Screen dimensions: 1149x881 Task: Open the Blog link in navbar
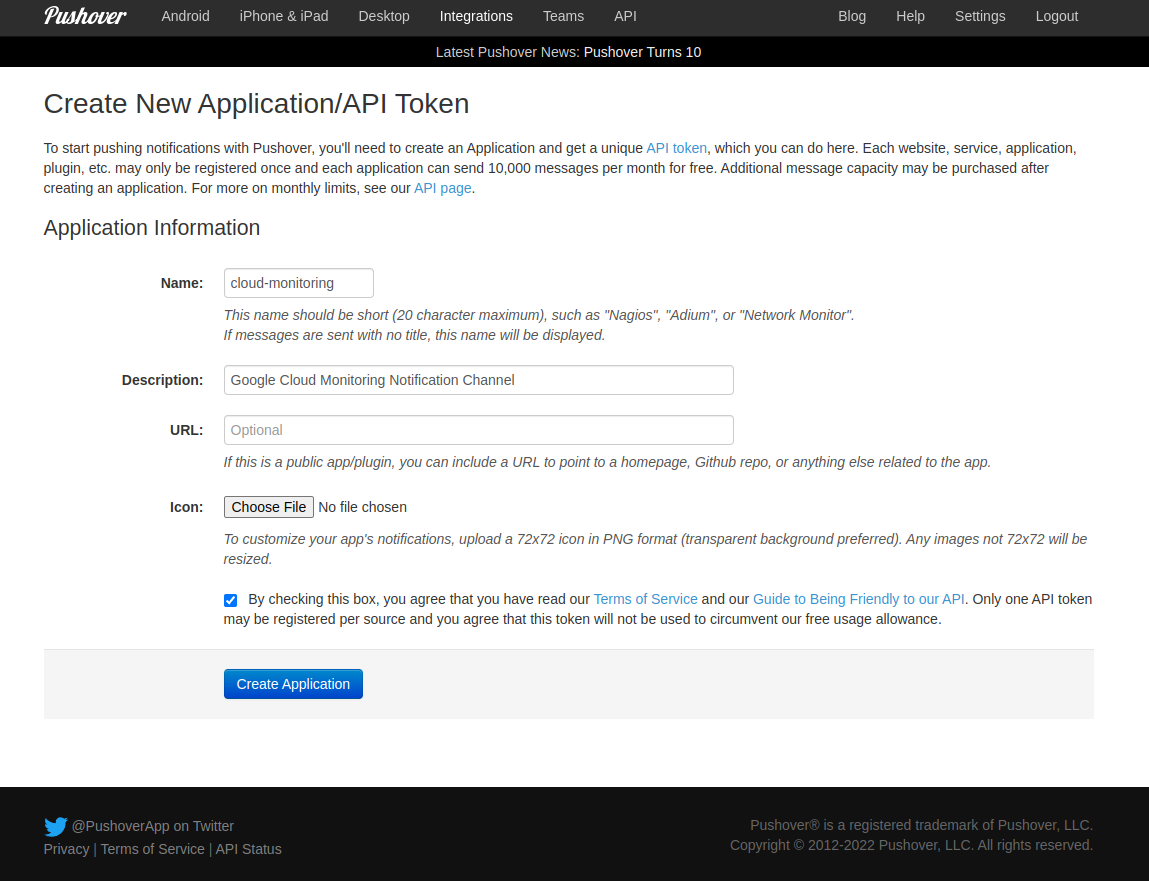click(852, 16)
